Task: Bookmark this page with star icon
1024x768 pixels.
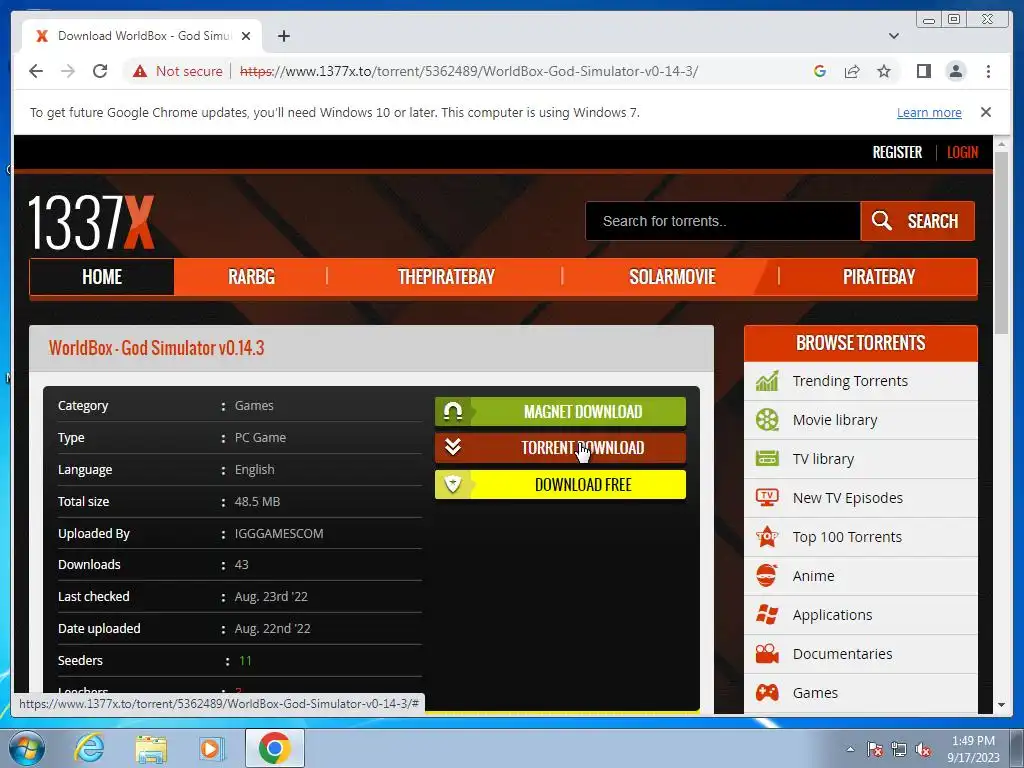Action: (x=884, y=71)
